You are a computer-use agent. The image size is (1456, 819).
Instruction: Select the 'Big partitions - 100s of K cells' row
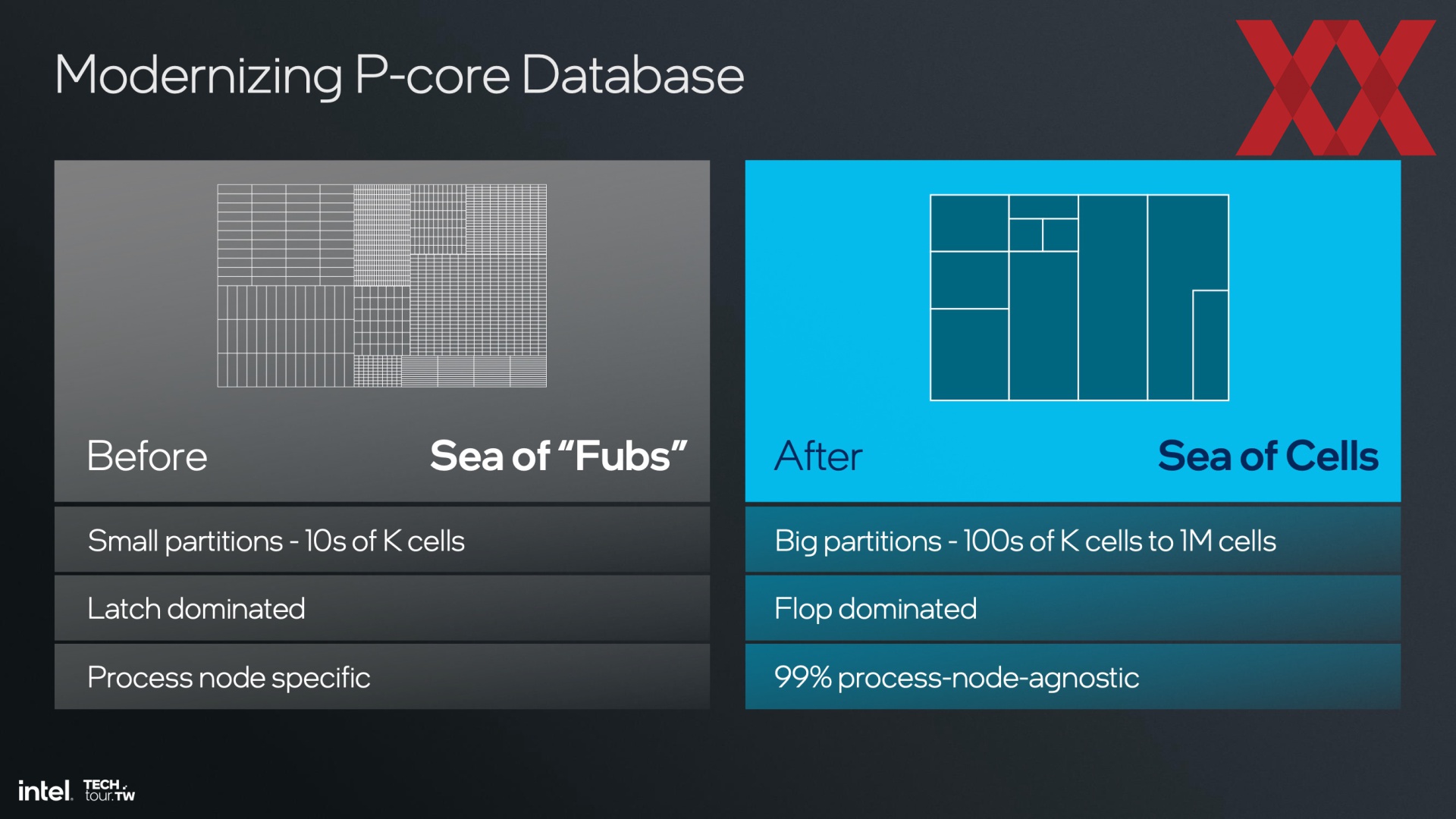1073,541
